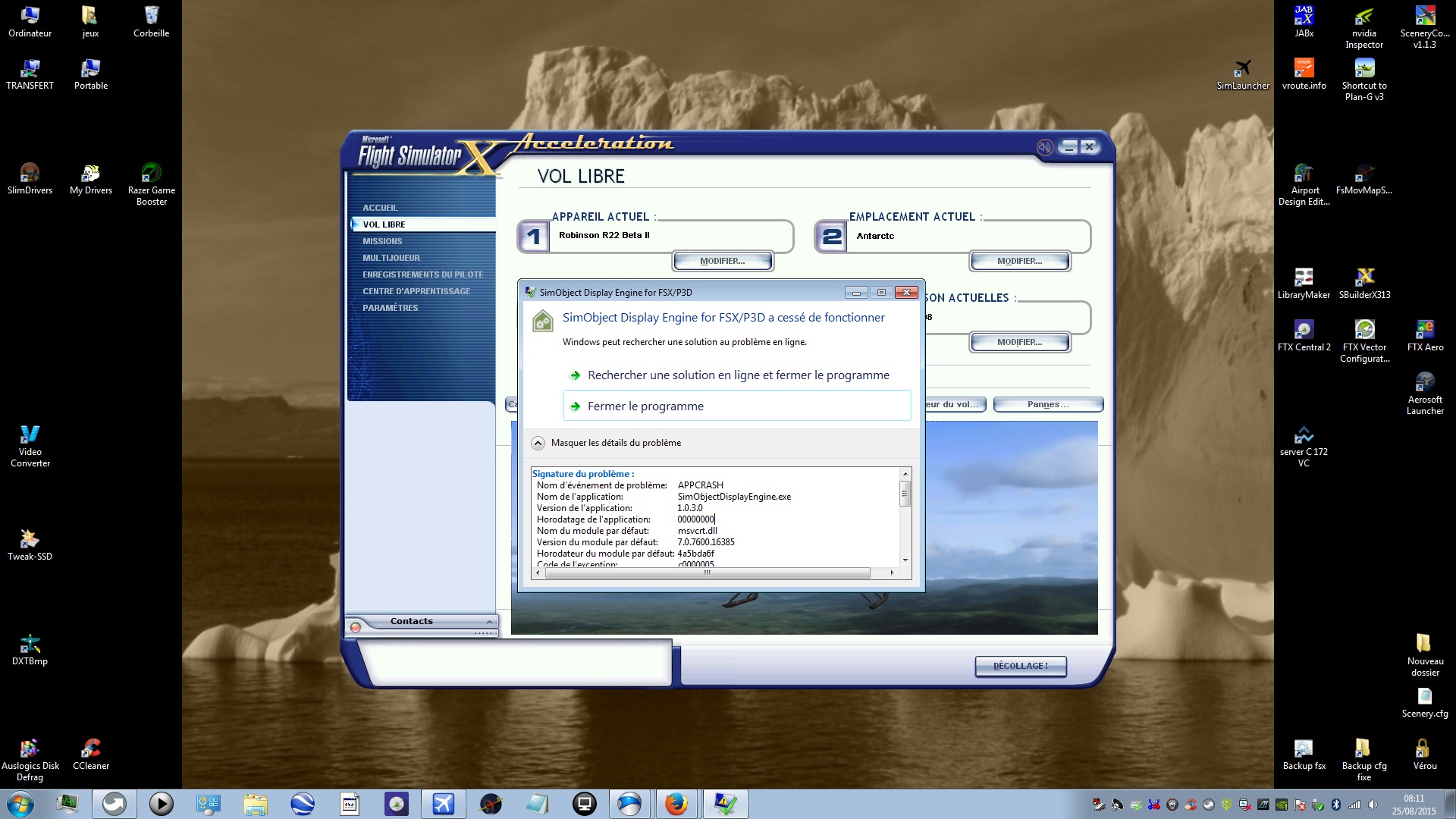Viewport: 1456px width, 819px height.
Task: Open FTX Central 2
Action: pyautogui.click(x=1304, y=336)
